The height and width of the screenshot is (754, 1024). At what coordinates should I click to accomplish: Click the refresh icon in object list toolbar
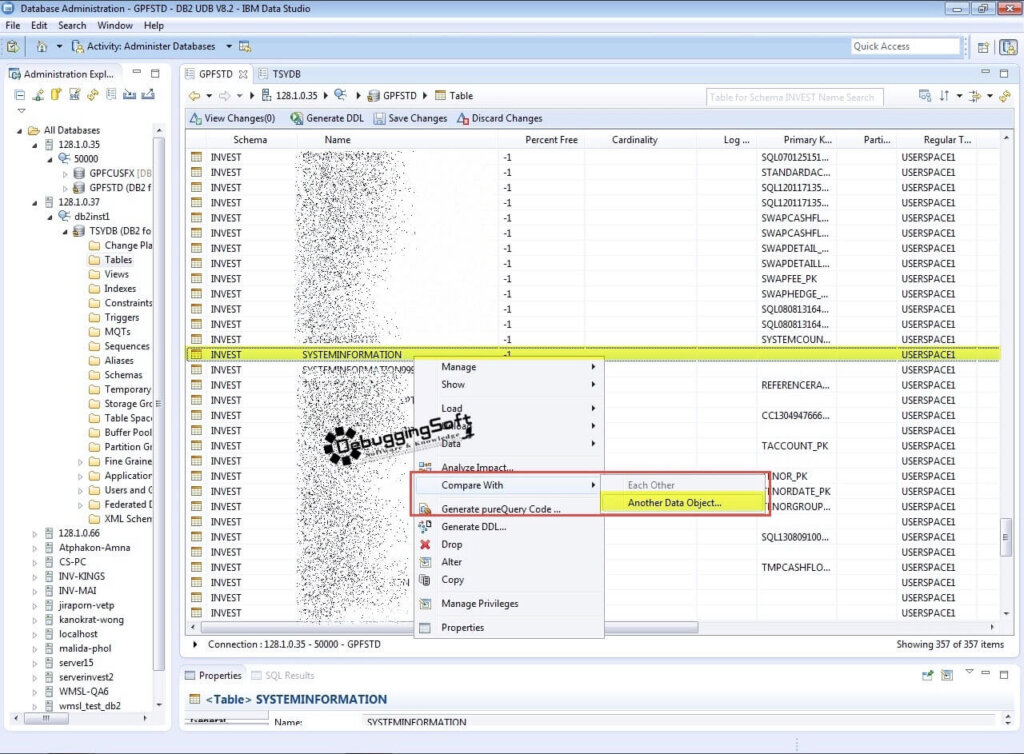pos(1005,96)
